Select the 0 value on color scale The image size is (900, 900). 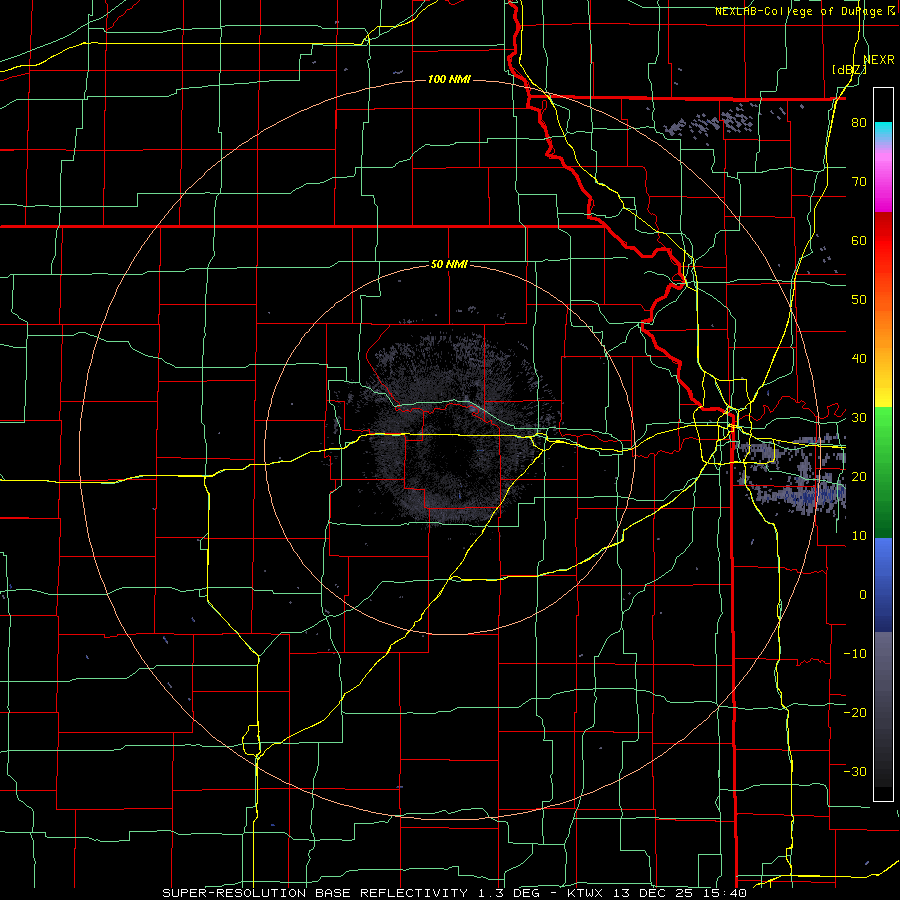pyautogui.click(x=863, y=595)
